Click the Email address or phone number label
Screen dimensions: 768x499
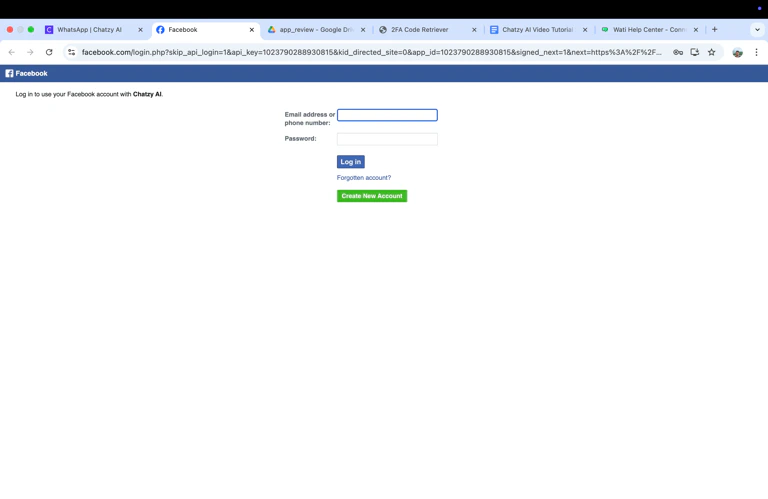(310, 119)
